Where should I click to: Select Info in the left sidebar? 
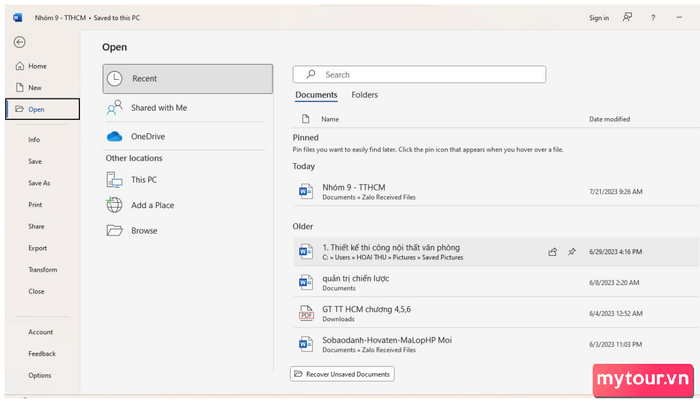pos(34,140)
